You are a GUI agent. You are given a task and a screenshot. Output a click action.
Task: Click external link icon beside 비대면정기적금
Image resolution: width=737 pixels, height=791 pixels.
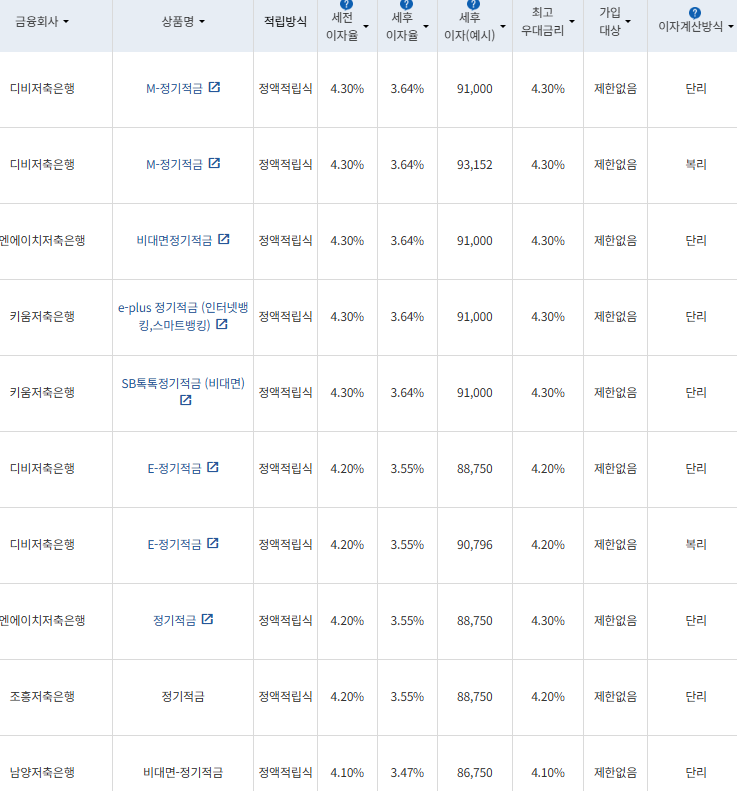click(224, 240)
